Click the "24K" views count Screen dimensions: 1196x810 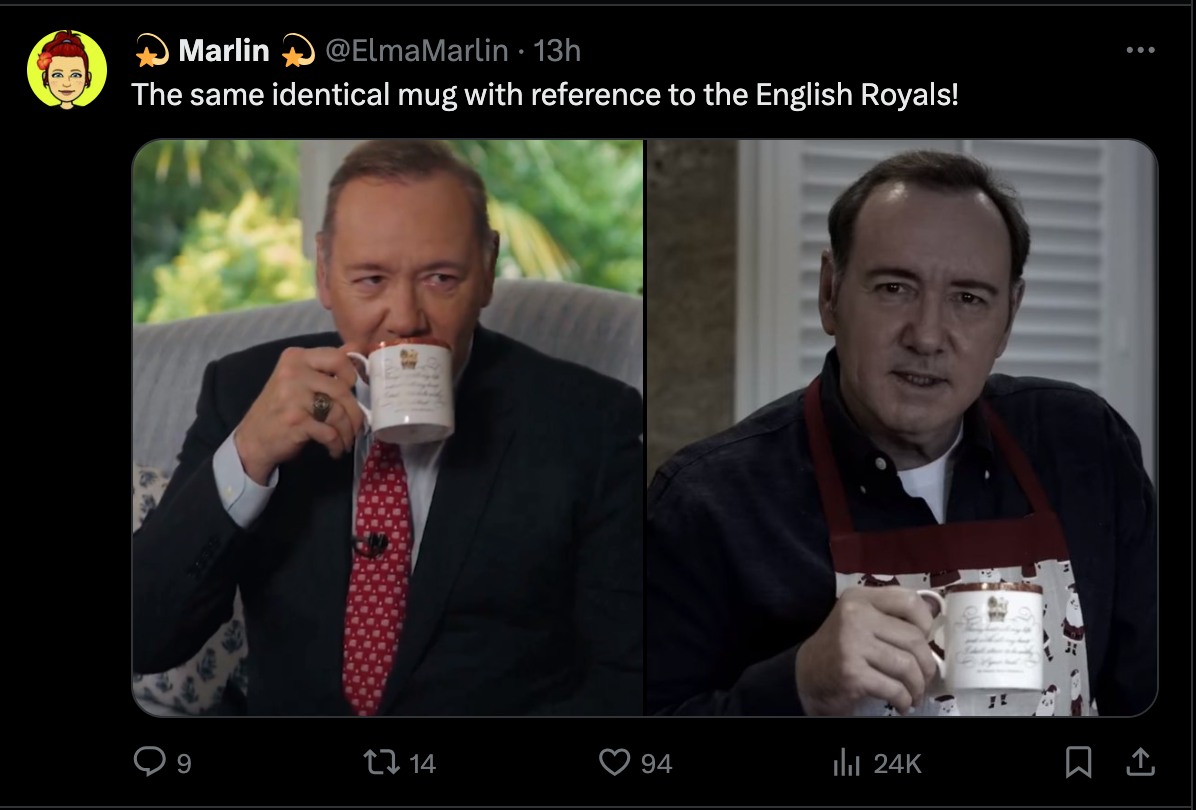point(897,764)
